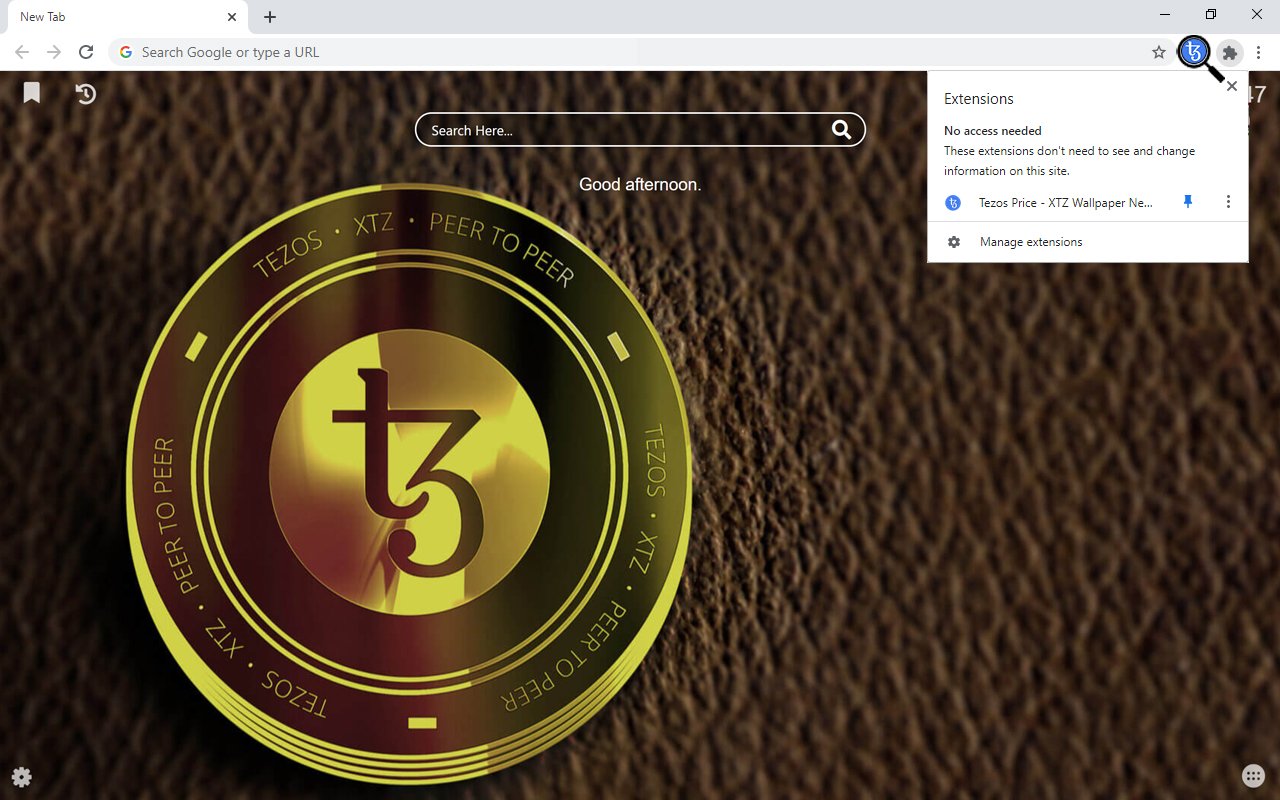
Task: Open the history clock icon
Action: point(86,94)
